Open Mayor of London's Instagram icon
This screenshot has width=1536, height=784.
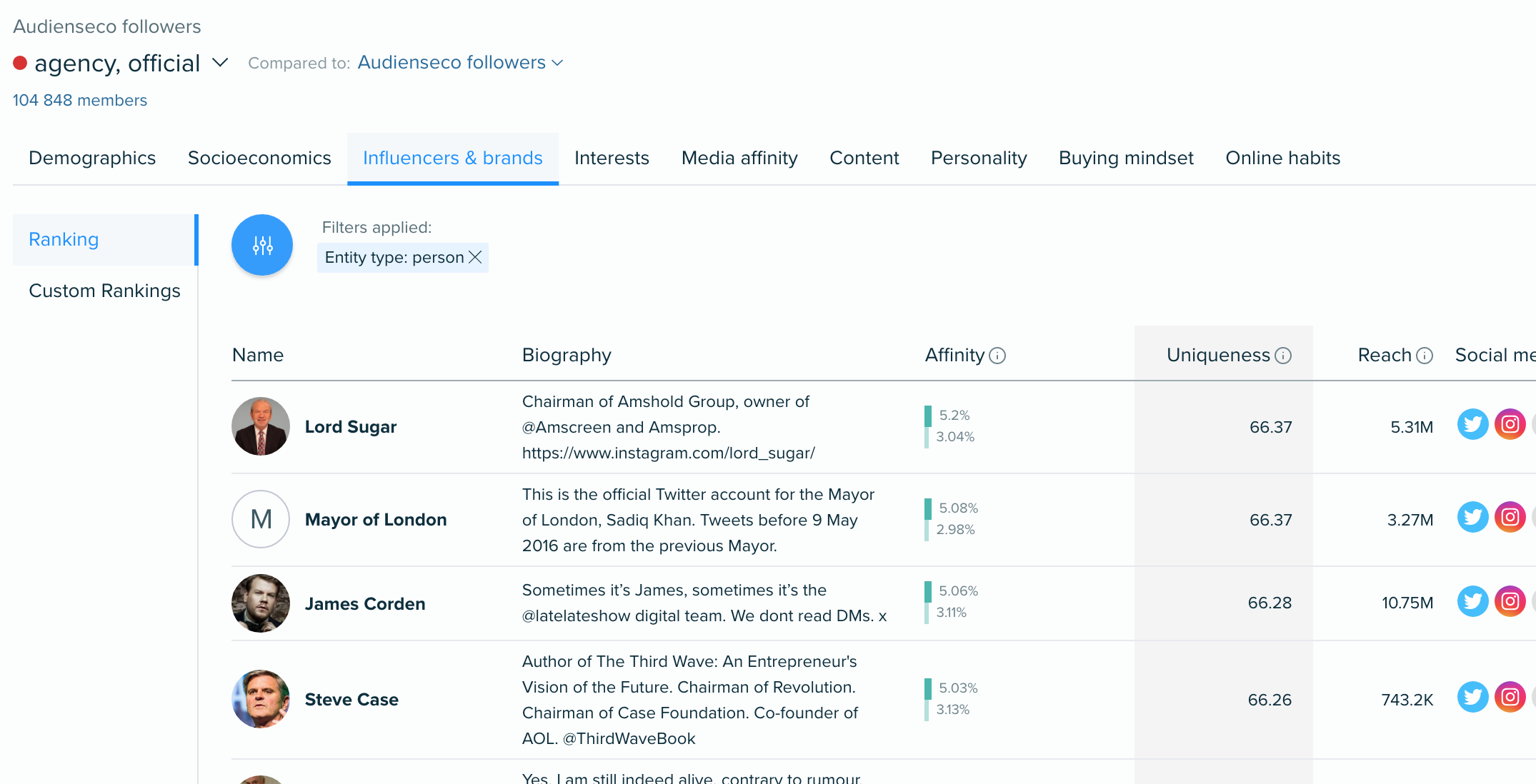pyautogui.click(x=1510, y=517)
